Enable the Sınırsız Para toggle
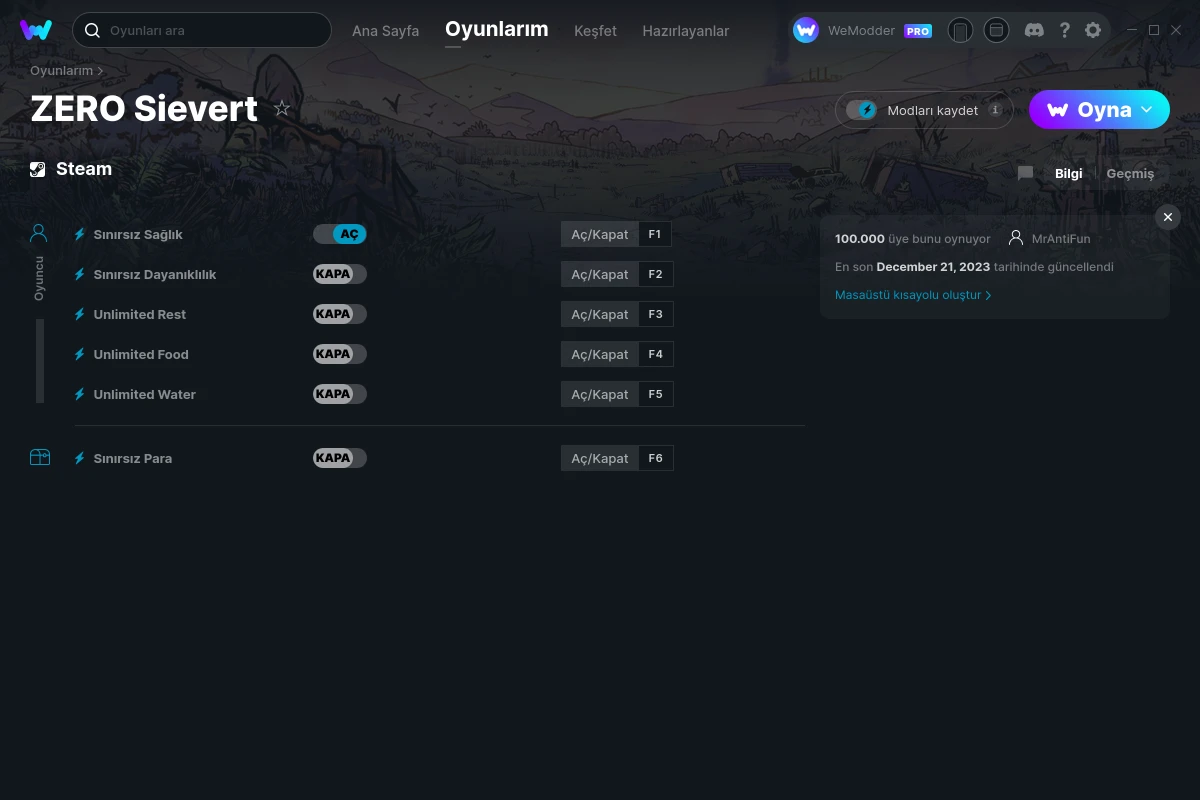1200x800 pixels. 340,458
